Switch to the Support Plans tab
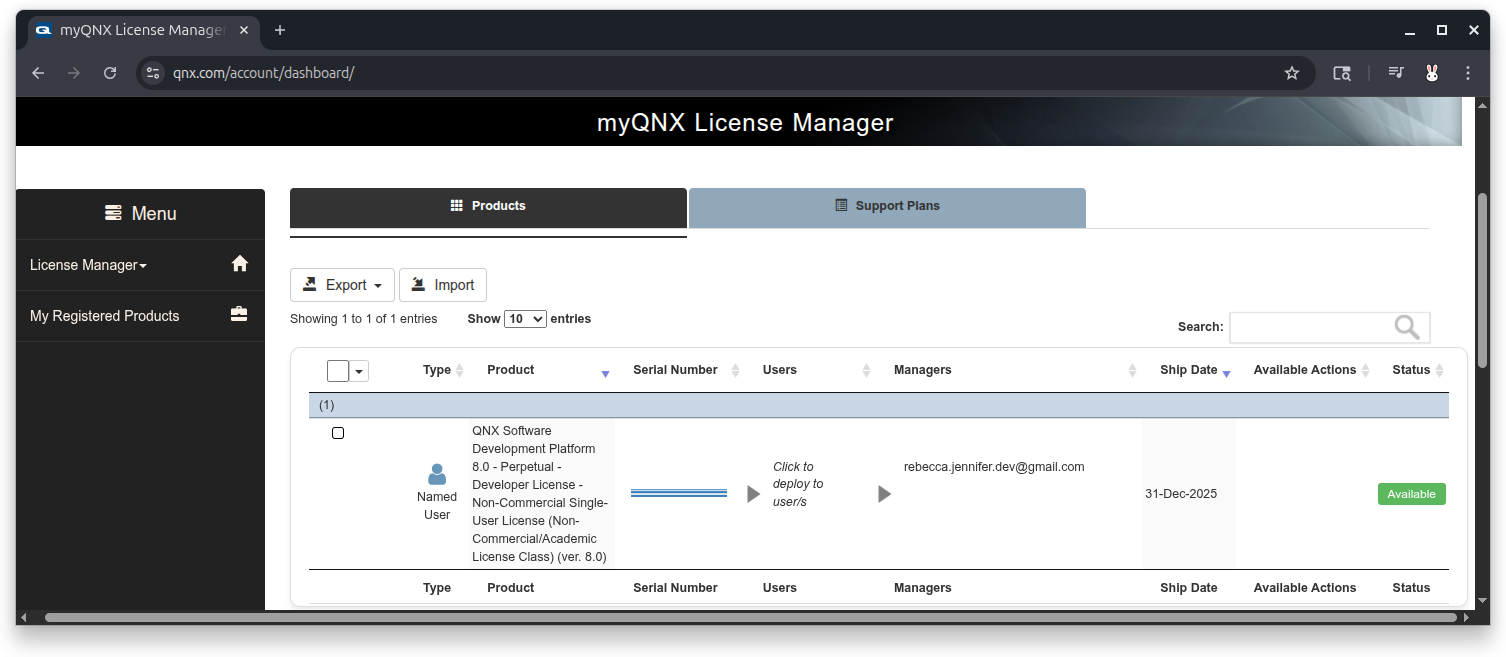Viewport: 1506px width, 657px height. click(x=887, y=207)
